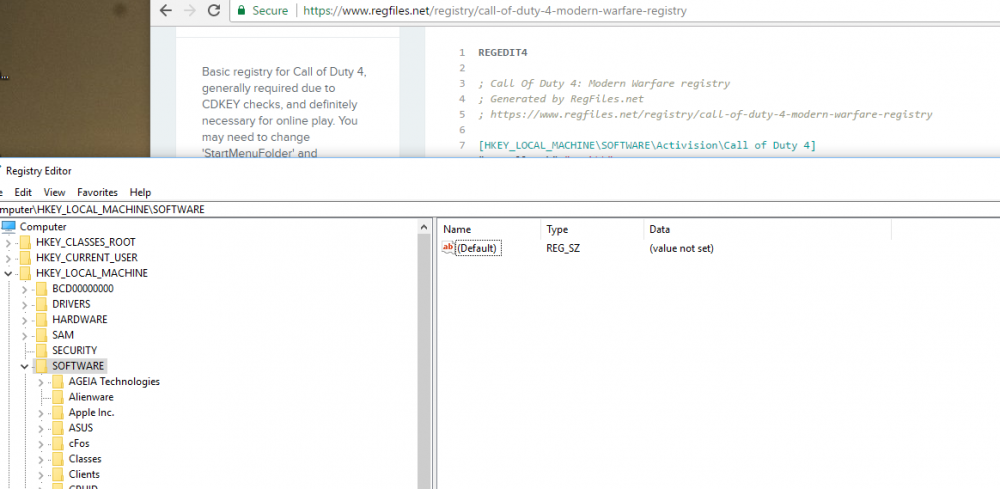Click the Computer icon in registry tree
Screen dimensions: 1000x489
pyautogui.click(x=9, y=227)
